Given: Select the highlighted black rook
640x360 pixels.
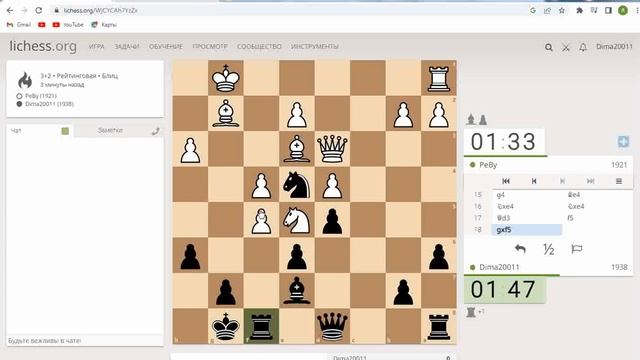Looking at the screenshot, I should pyautogui.click(x=261, y=327).
